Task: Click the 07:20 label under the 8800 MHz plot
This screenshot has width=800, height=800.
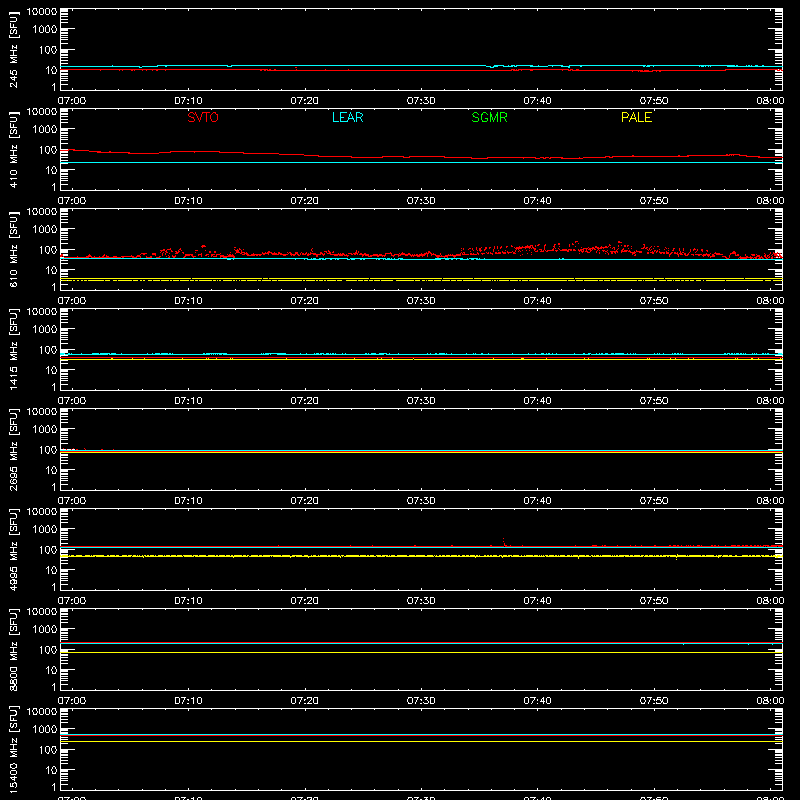Action: click(305, 701)
